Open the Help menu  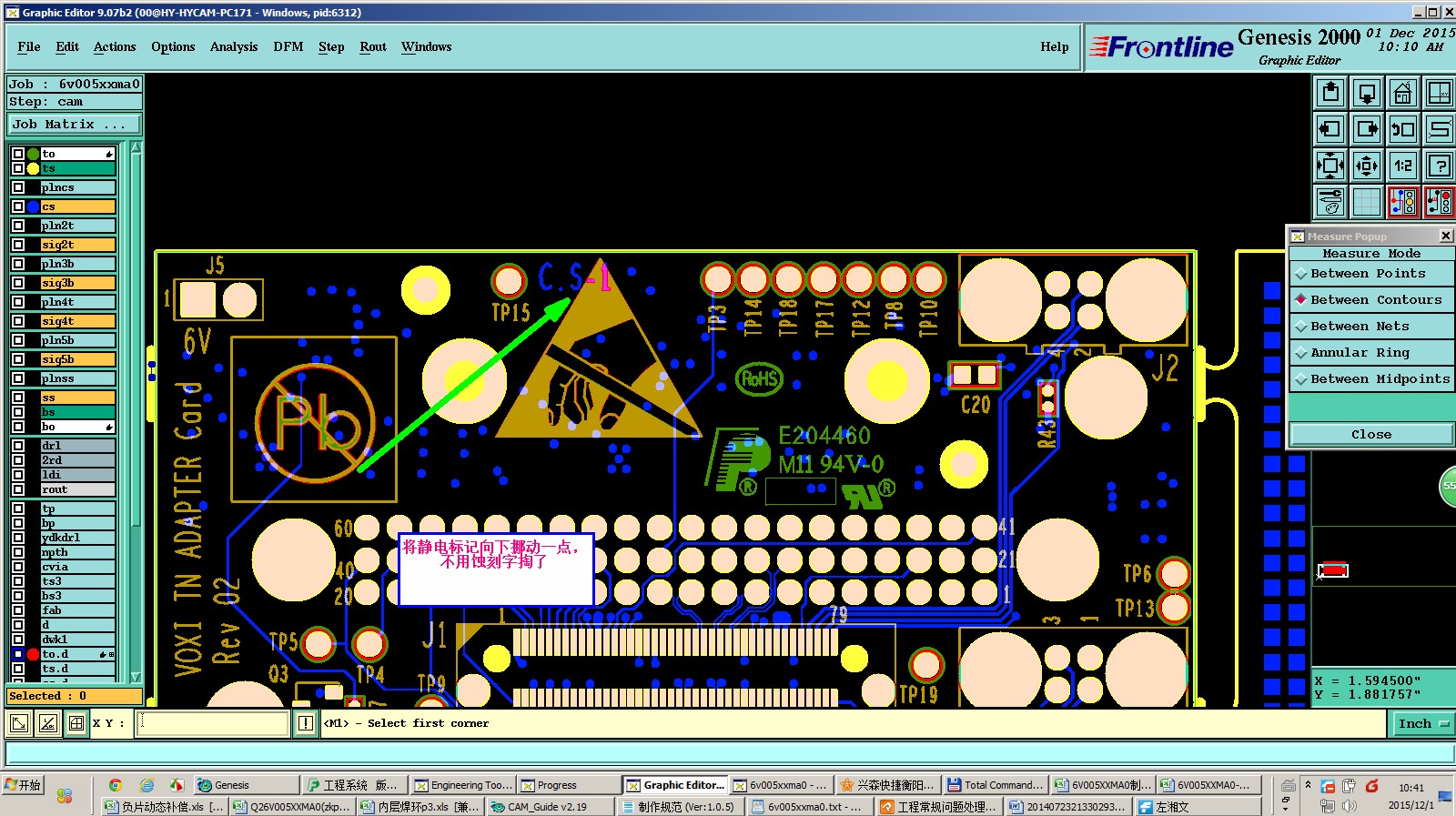tap(1055, 46)
